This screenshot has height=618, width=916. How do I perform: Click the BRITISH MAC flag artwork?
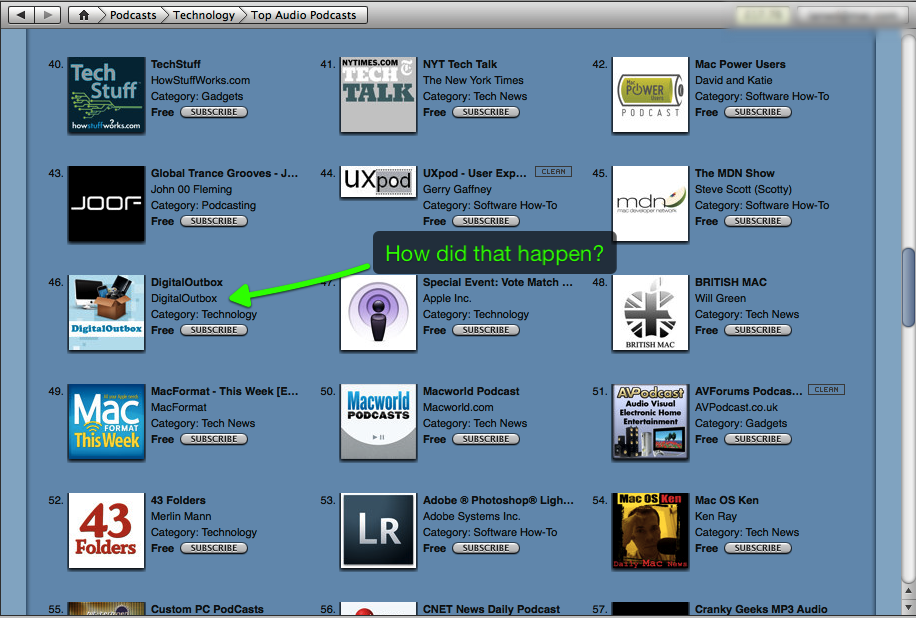pos(650,313)
